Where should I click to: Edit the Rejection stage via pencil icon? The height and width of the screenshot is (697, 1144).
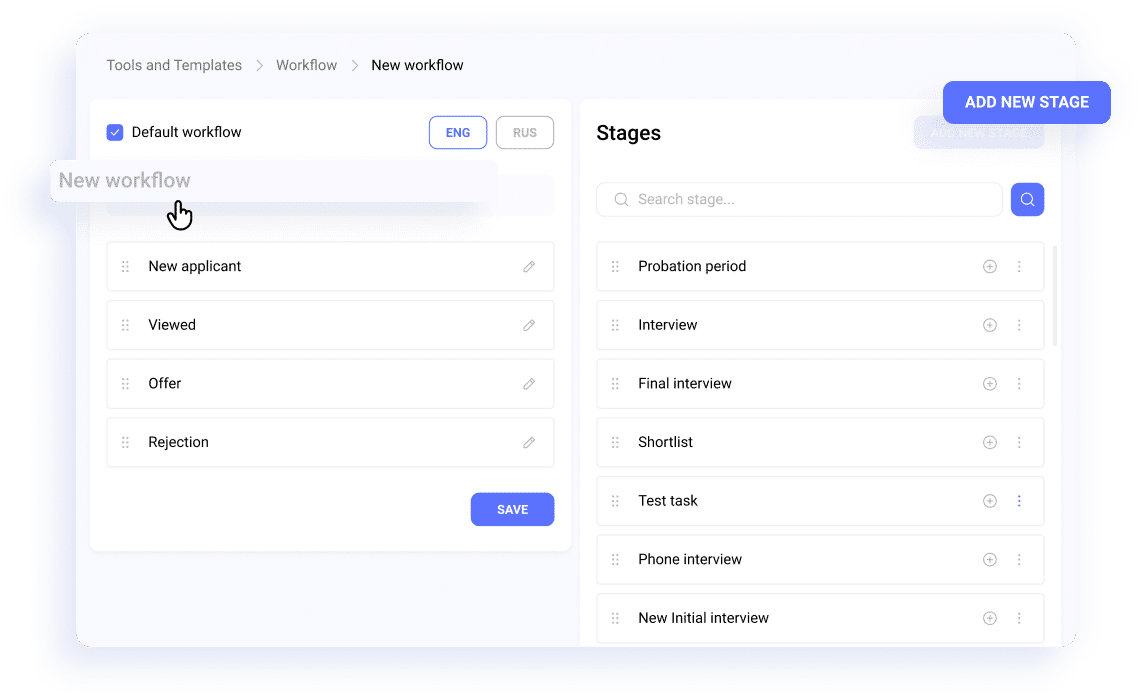click(x=529, y=442)
